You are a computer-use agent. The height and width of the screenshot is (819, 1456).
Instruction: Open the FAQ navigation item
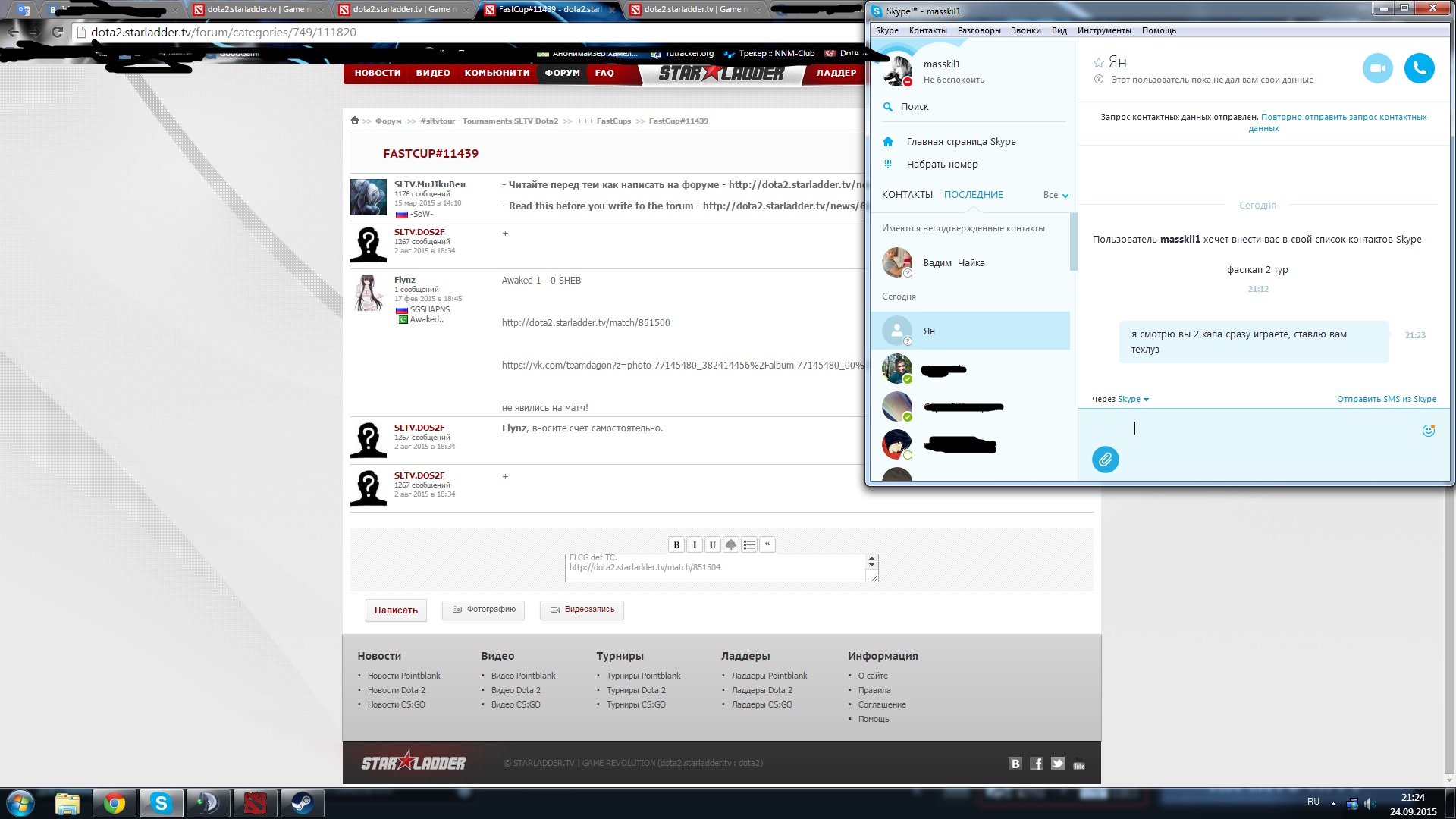point(604,73)
